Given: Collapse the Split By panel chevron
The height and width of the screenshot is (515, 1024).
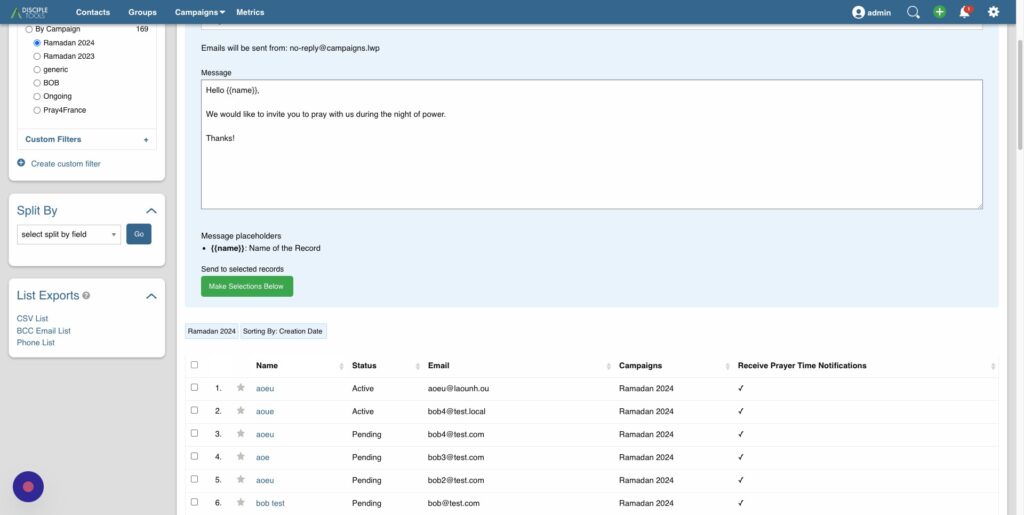Looking at the screenshot, I should [x=151, y=211].
